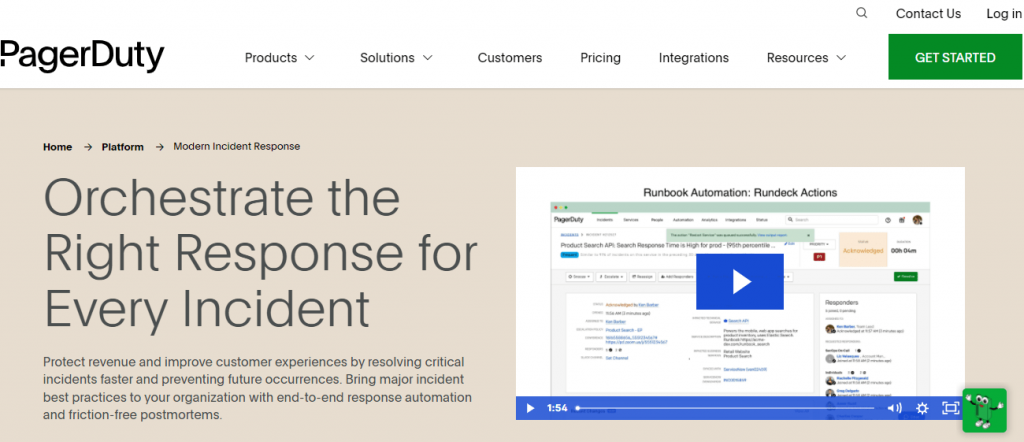The width and height of the screenshot is (1024, 442).
Task: Go to Home breadcrumb
Action: [57, 147]
